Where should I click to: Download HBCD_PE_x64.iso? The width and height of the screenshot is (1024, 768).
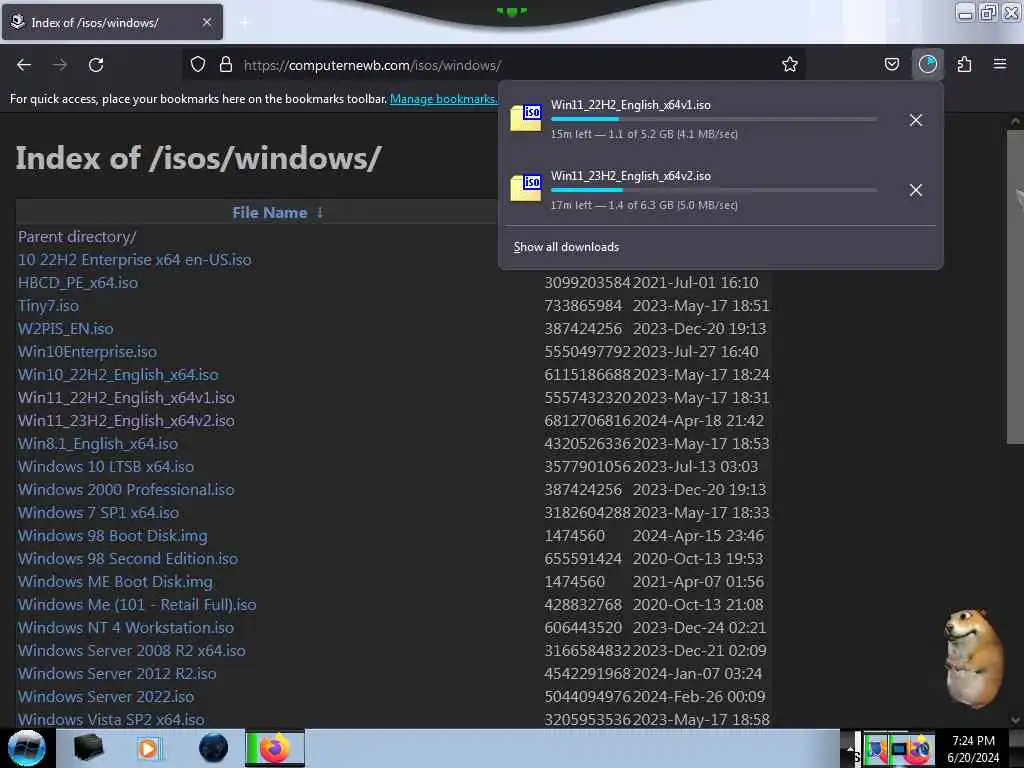pos(78,283)
